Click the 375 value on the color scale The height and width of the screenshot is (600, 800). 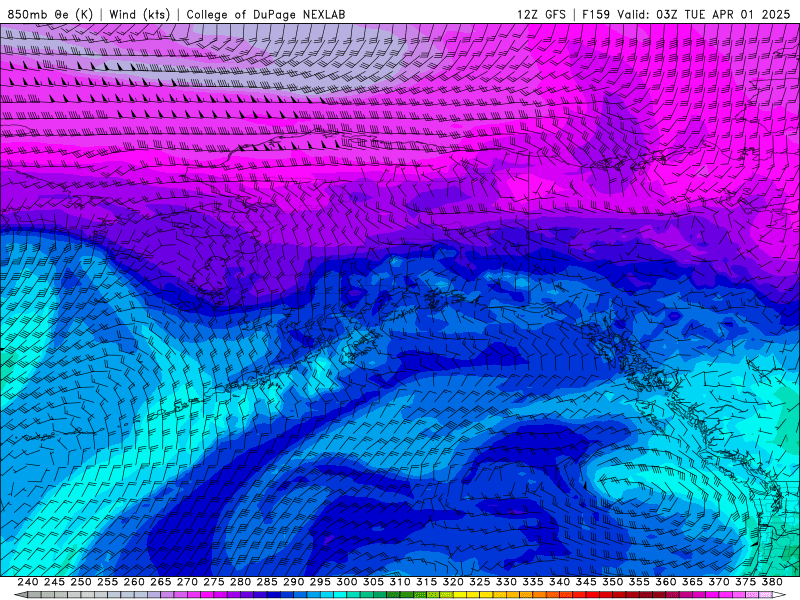(745, 582)
